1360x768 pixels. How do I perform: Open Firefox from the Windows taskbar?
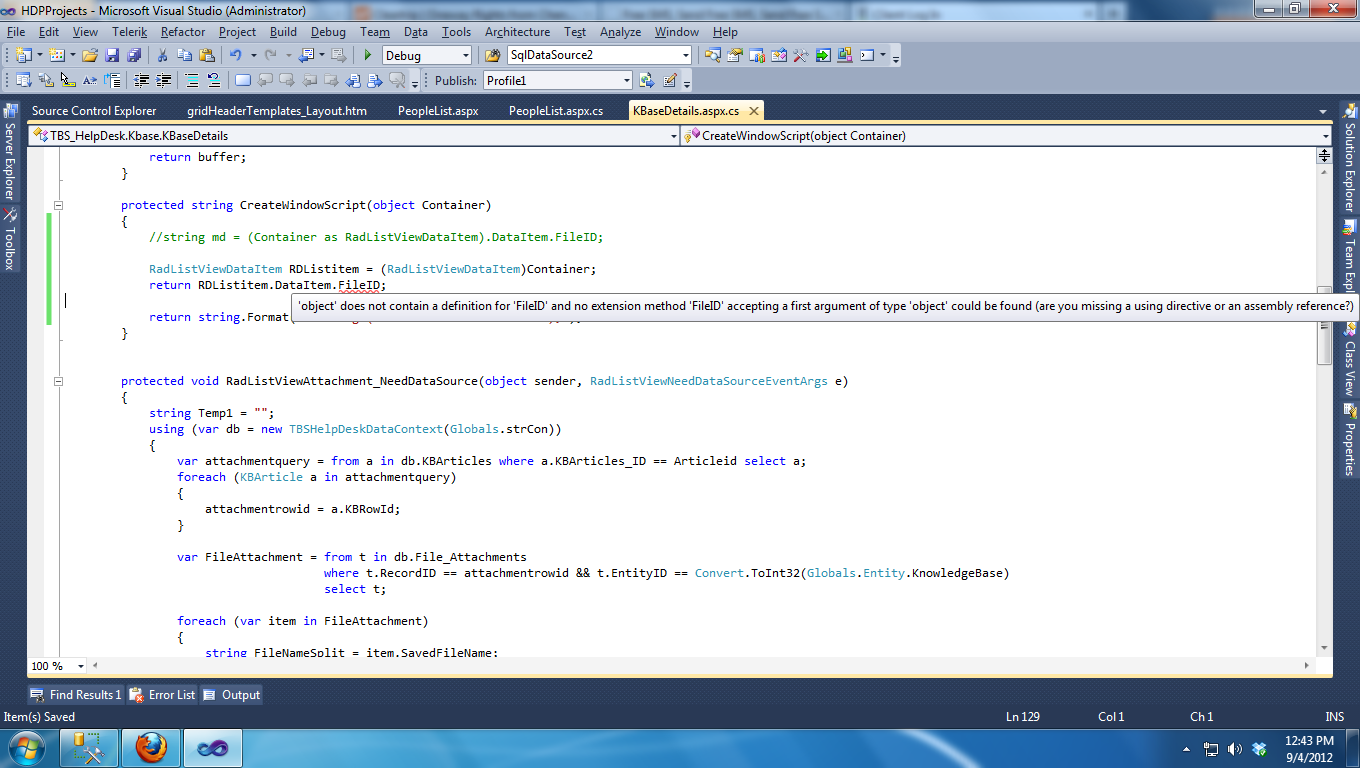(x=151, y=747)
